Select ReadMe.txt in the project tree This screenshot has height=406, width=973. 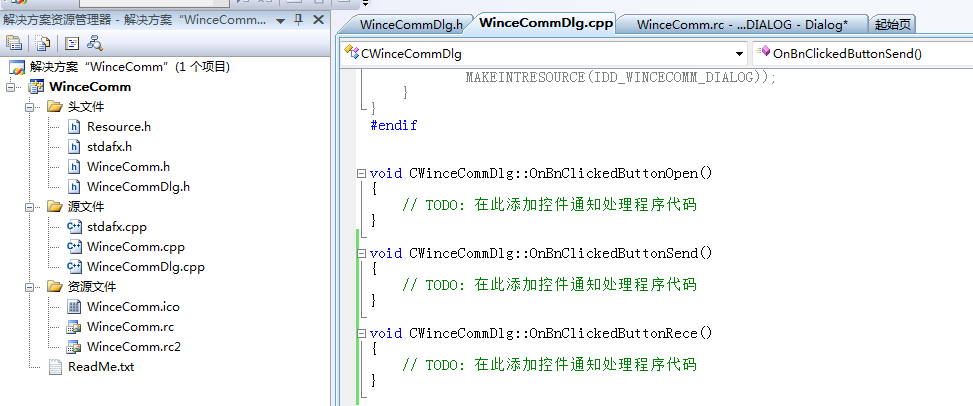[x=100, y=367]
